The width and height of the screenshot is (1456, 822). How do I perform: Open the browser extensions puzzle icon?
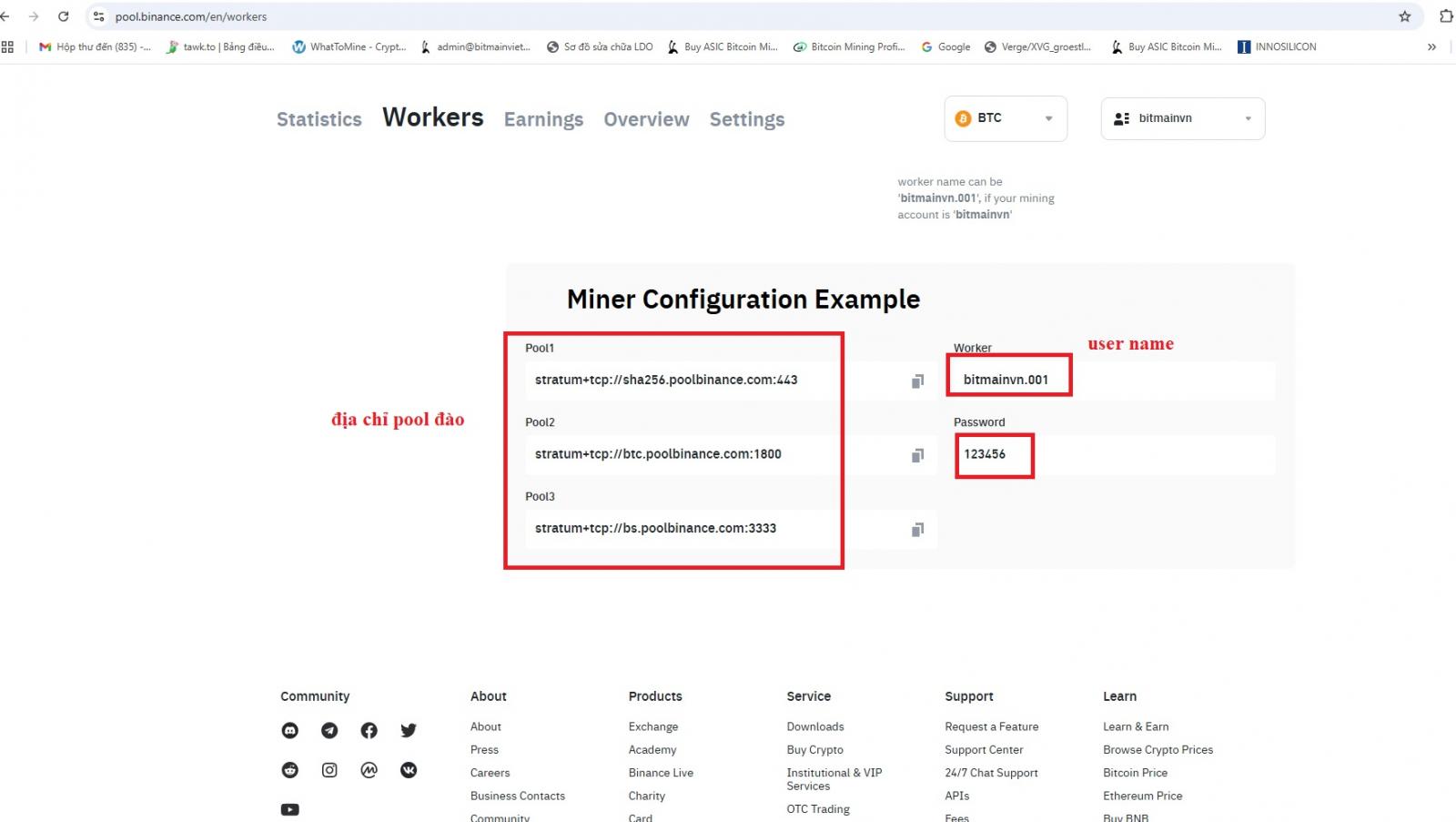(1446, 16)
